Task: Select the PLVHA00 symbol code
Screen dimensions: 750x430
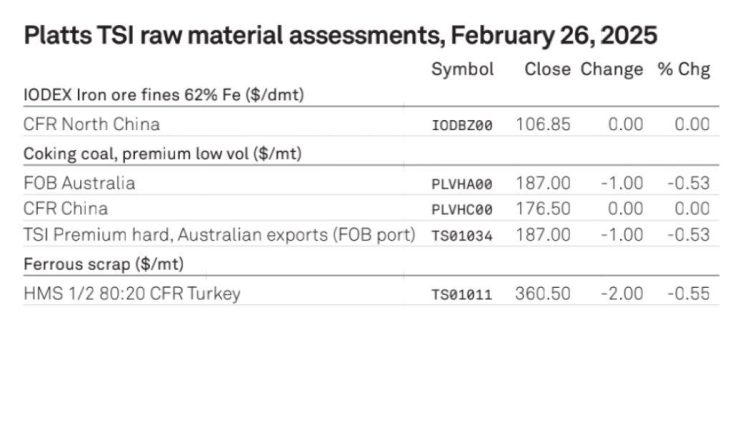Action: point(462,185)
